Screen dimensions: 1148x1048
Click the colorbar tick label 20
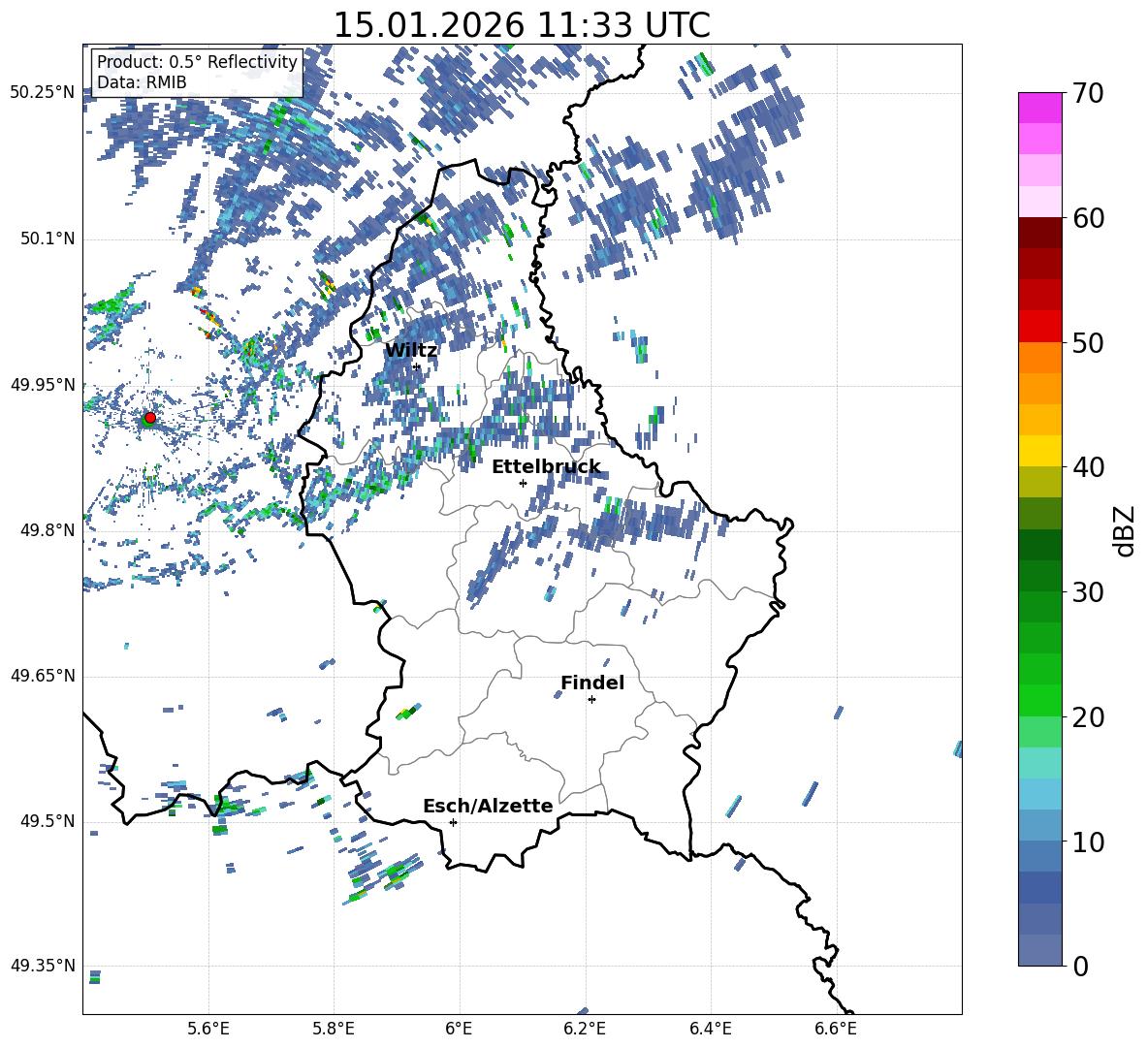pos(1088,717)
